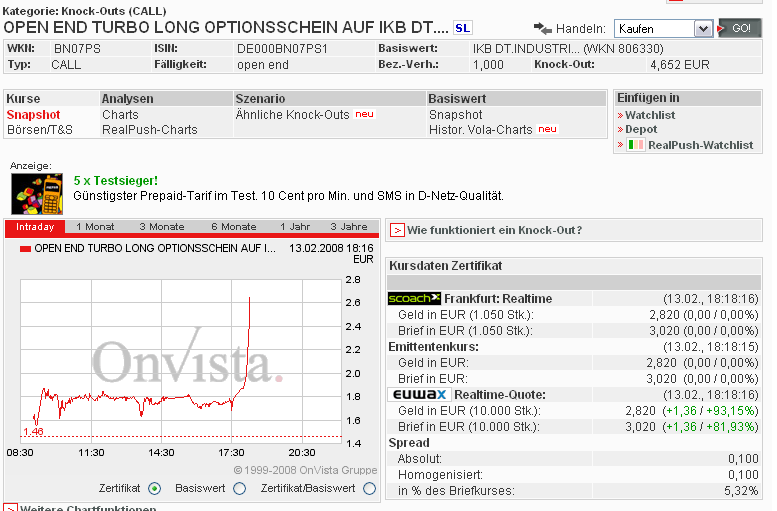This screenshot has height=511, width=777.
Task: Add to RealPush-Watchlist
Action: (700, 145)
